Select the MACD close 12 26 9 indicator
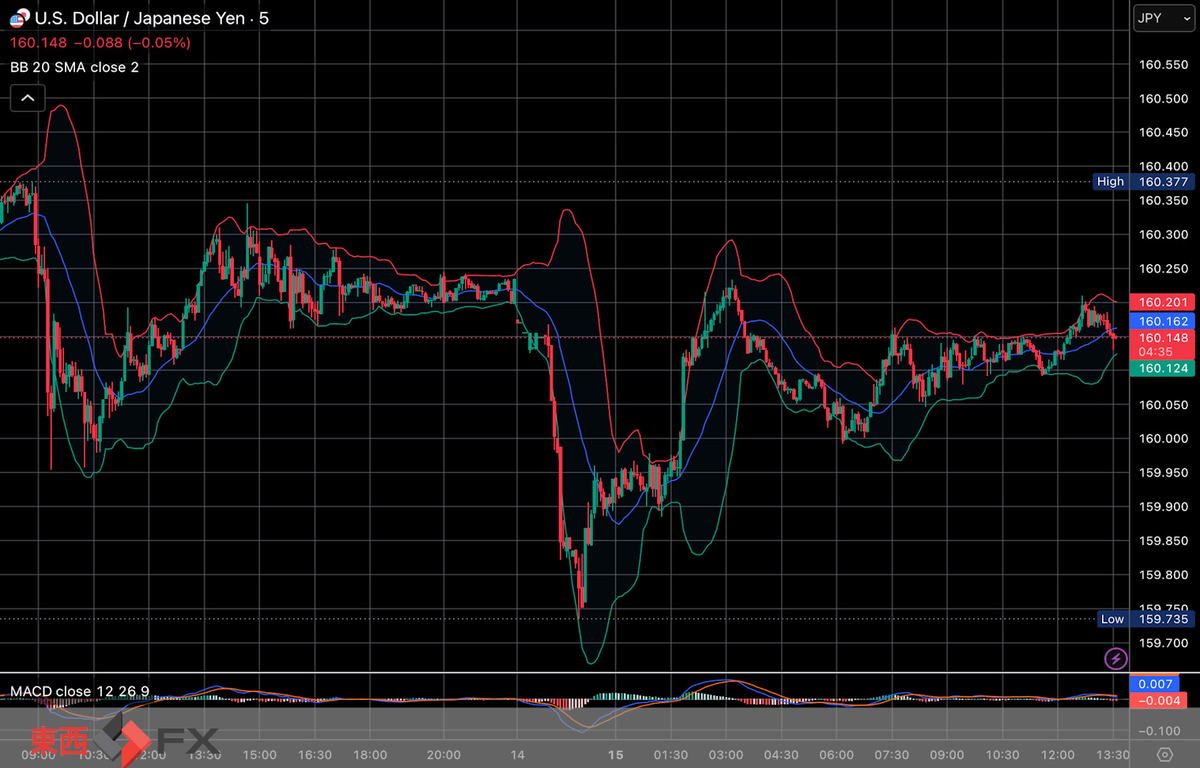 [x=80, y=692]
